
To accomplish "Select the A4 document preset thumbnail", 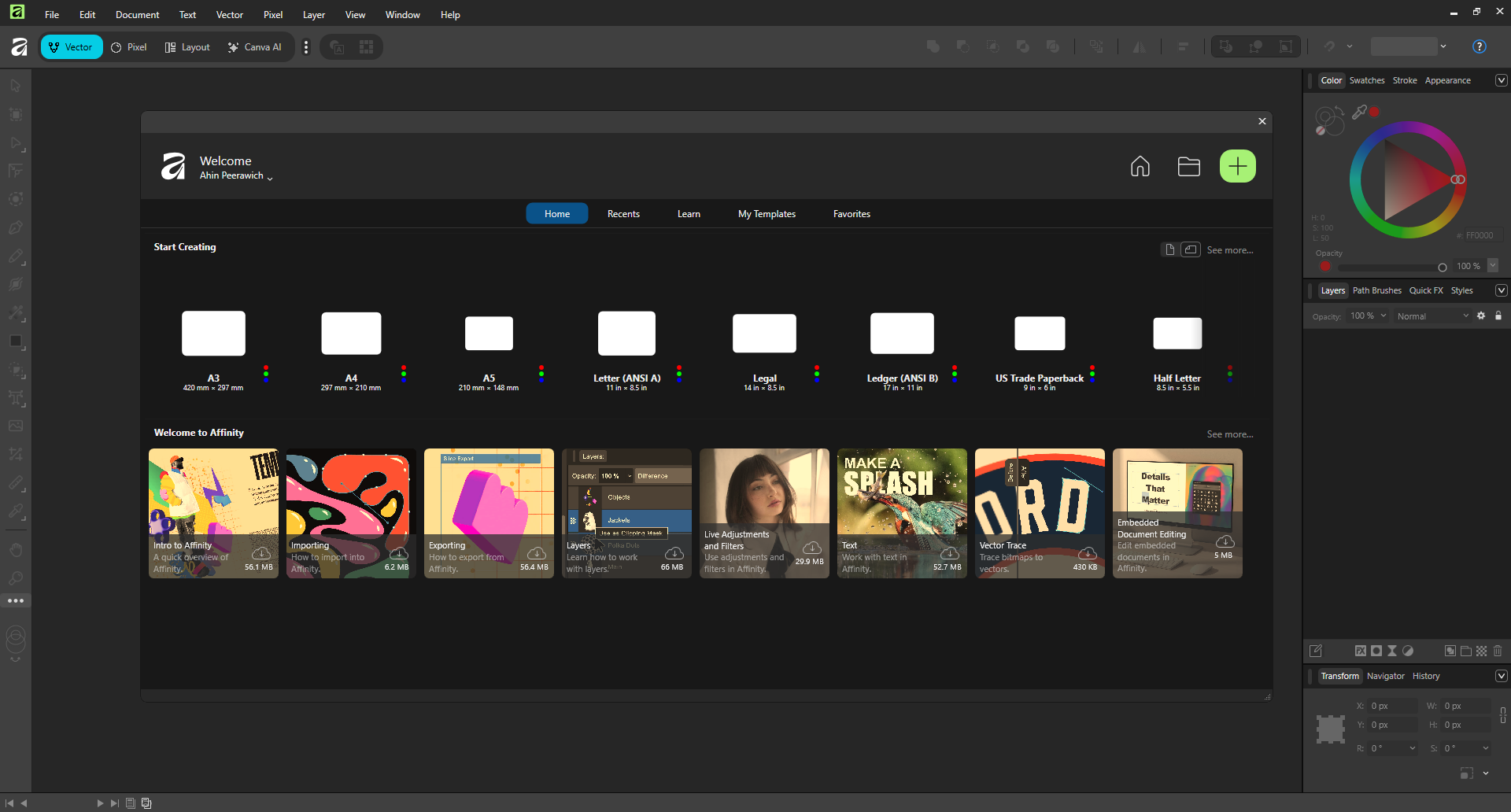I will [x=351, y=334].
